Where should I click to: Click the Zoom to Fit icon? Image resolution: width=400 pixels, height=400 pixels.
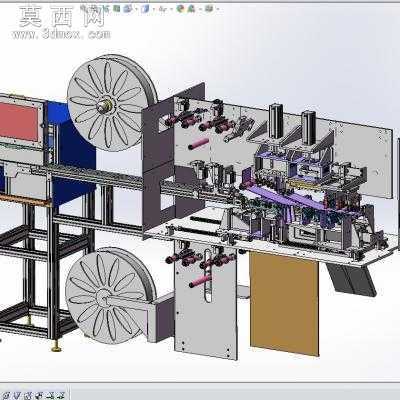click(83, 9)
